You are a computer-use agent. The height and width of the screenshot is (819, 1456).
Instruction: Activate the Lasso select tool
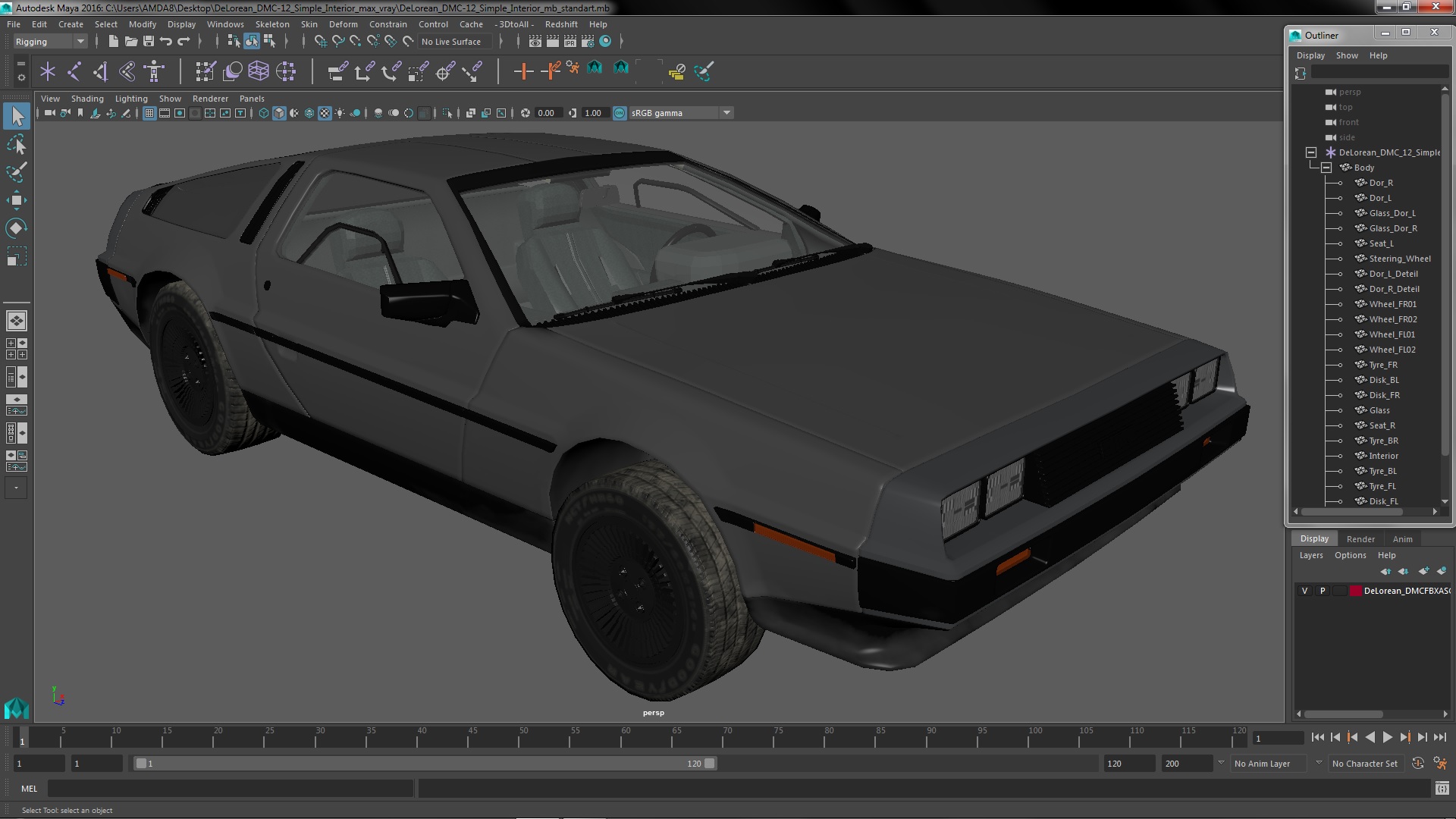(x=17, y=144)
